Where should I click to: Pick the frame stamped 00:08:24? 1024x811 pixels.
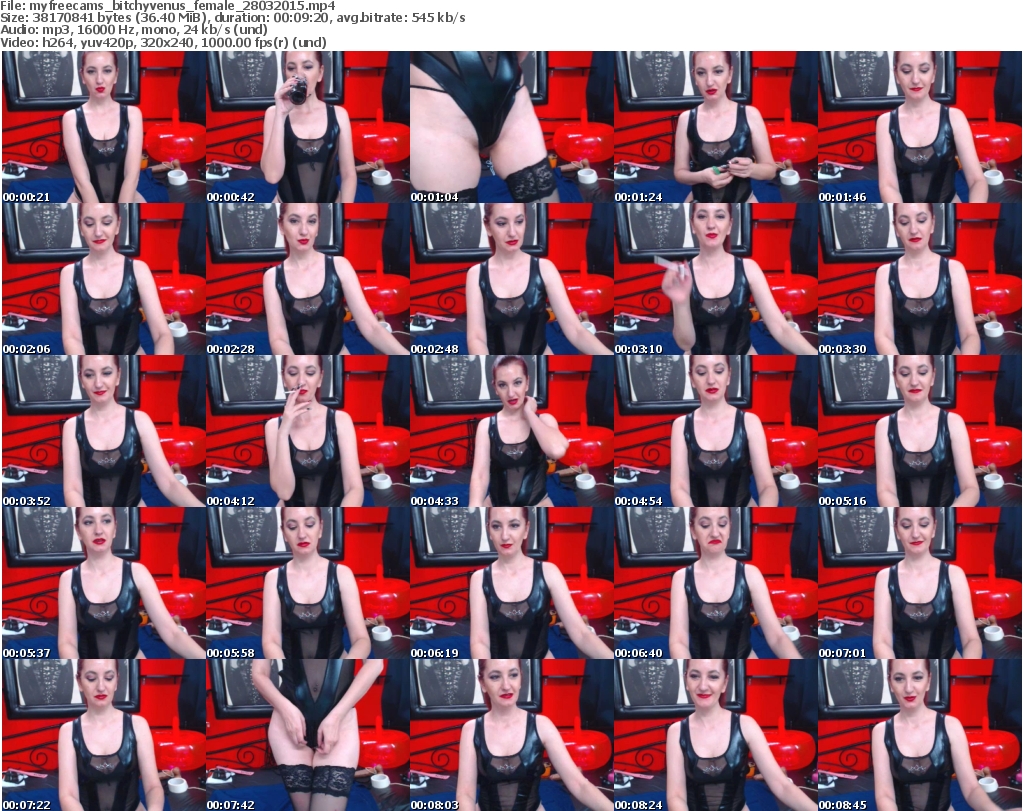(716, 735)
